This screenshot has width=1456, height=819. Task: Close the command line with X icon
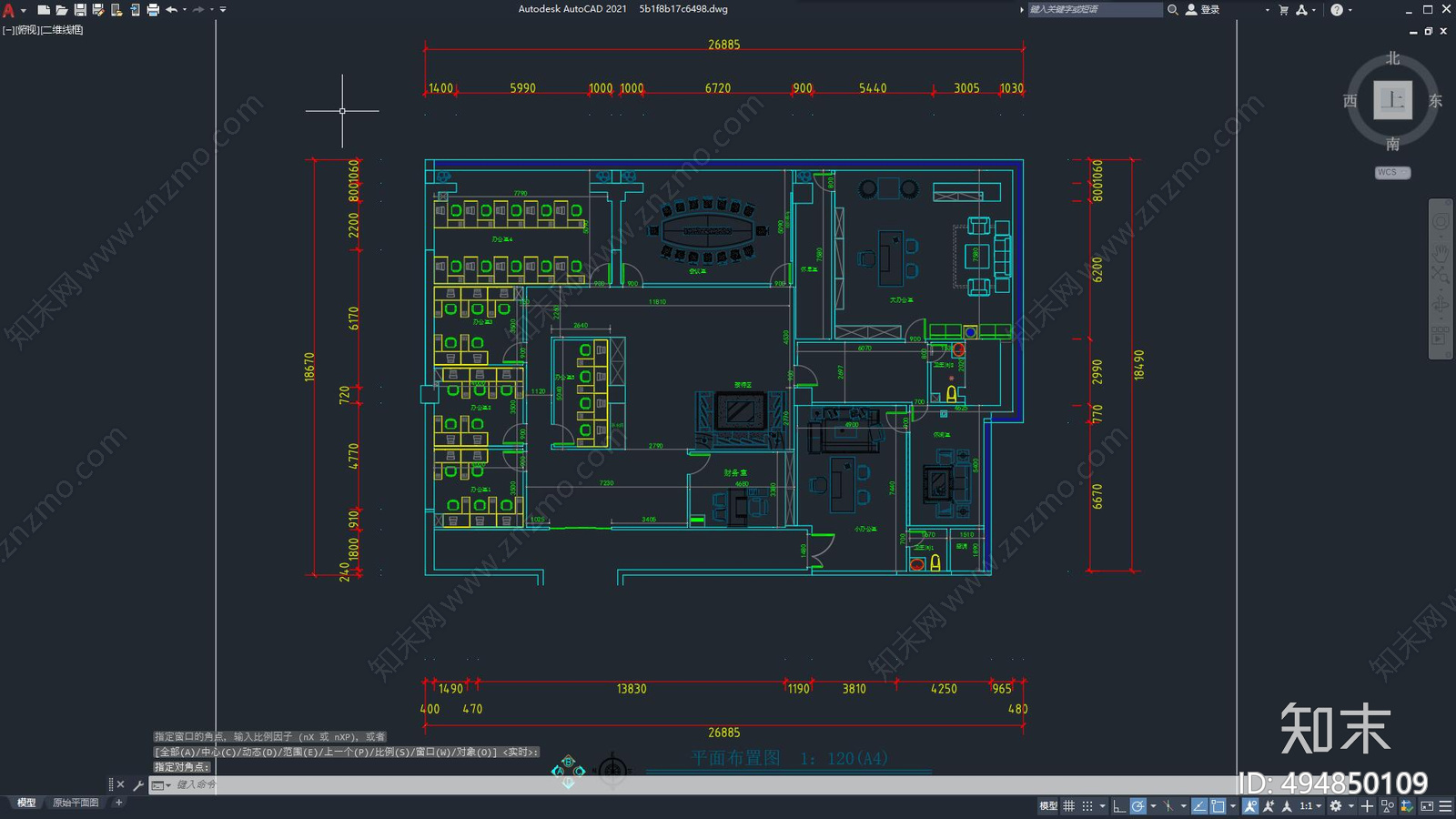coord(121,784)
